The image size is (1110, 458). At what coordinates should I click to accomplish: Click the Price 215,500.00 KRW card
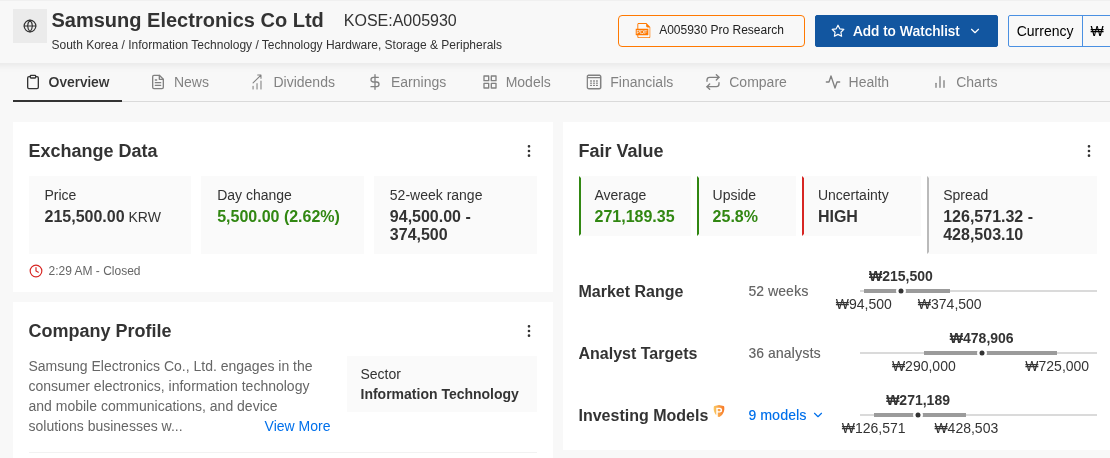click(110, 214)
